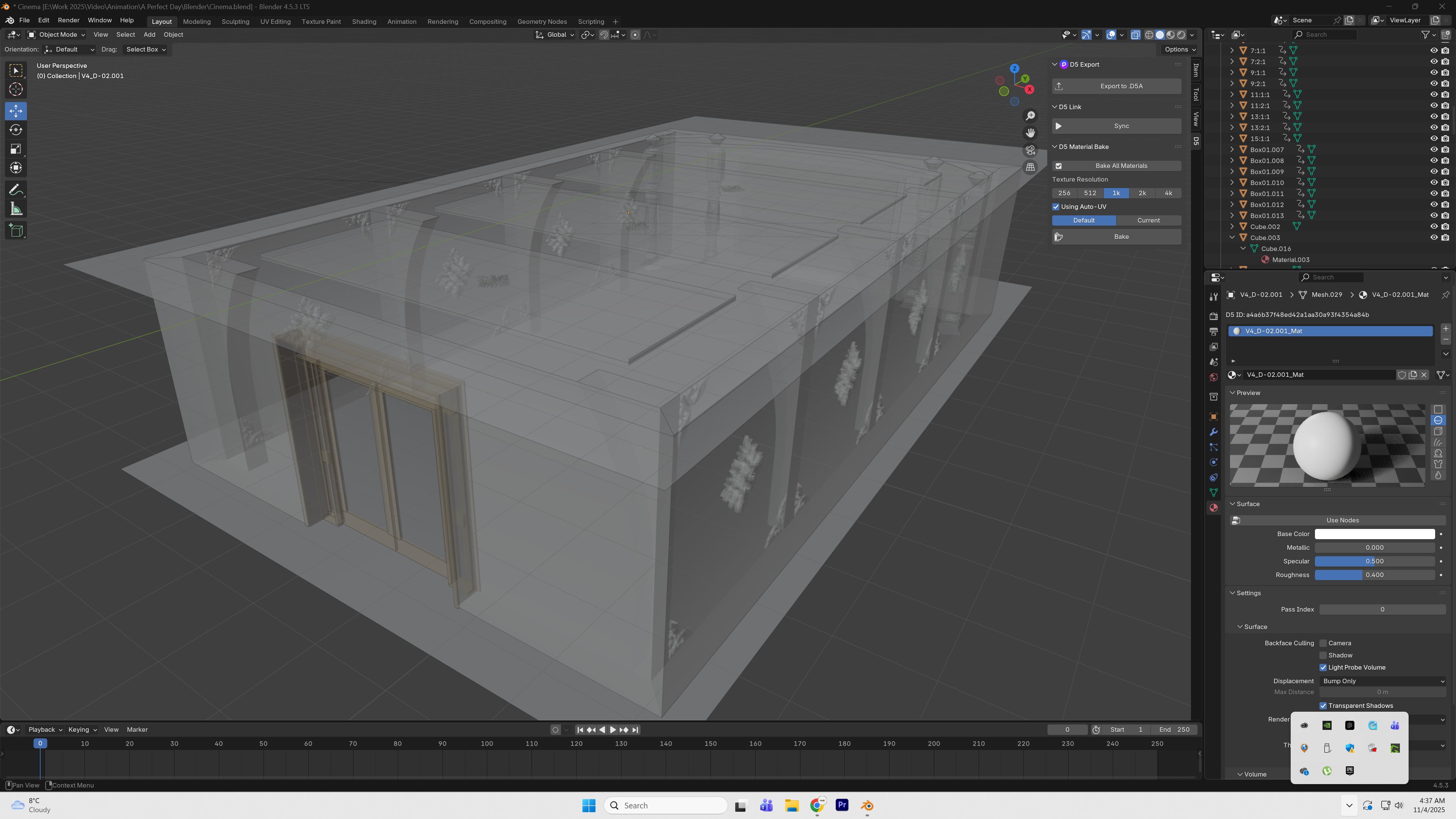Click the viewport zoom magnifier icon
The width and height of the screenshot is (1456, 819).
(x=1031, y=116)
